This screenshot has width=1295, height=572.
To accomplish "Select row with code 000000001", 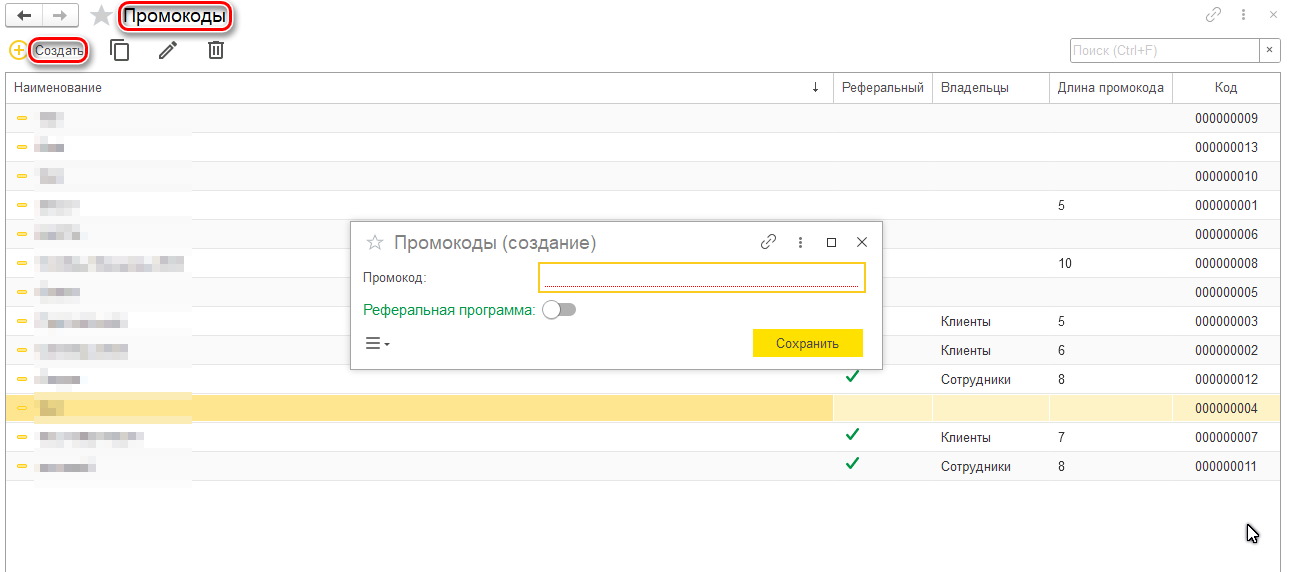I will point(643,205).
